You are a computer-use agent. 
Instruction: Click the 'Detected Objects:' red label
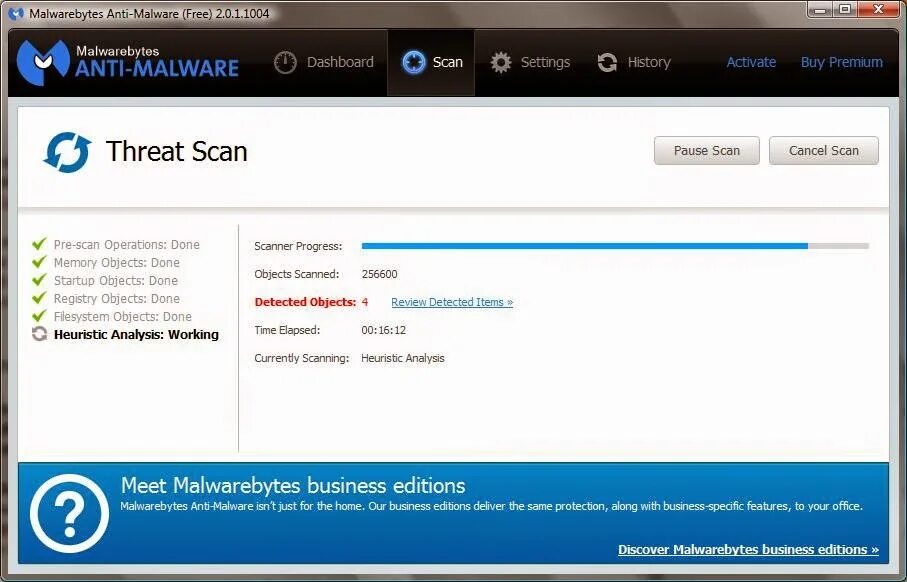tap(305, 302)
